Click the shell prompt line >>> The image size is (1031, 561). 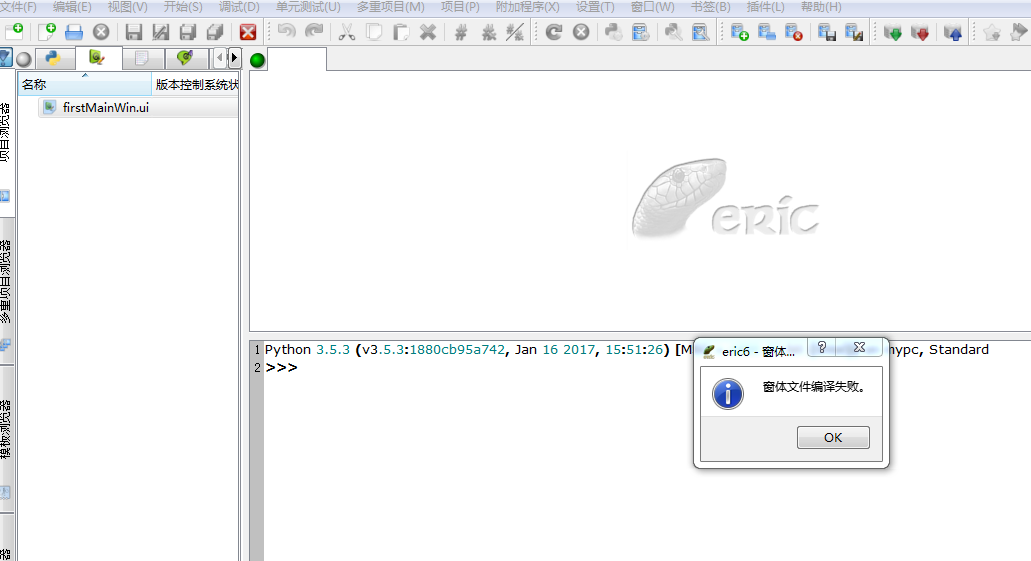tap(281, 368)
